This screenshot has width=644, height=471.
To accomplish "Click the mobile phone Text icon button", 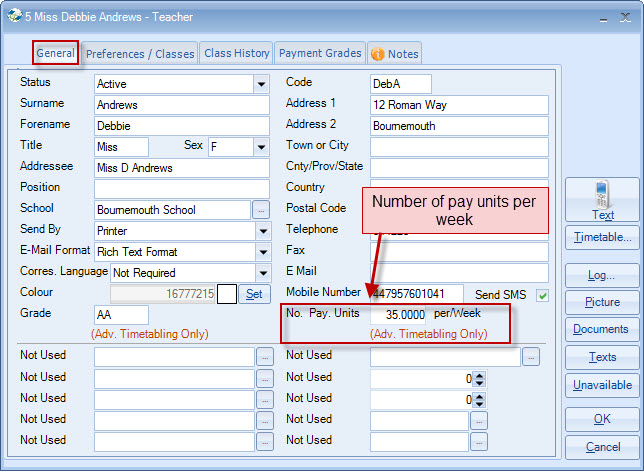I will (x=602, y=200).
